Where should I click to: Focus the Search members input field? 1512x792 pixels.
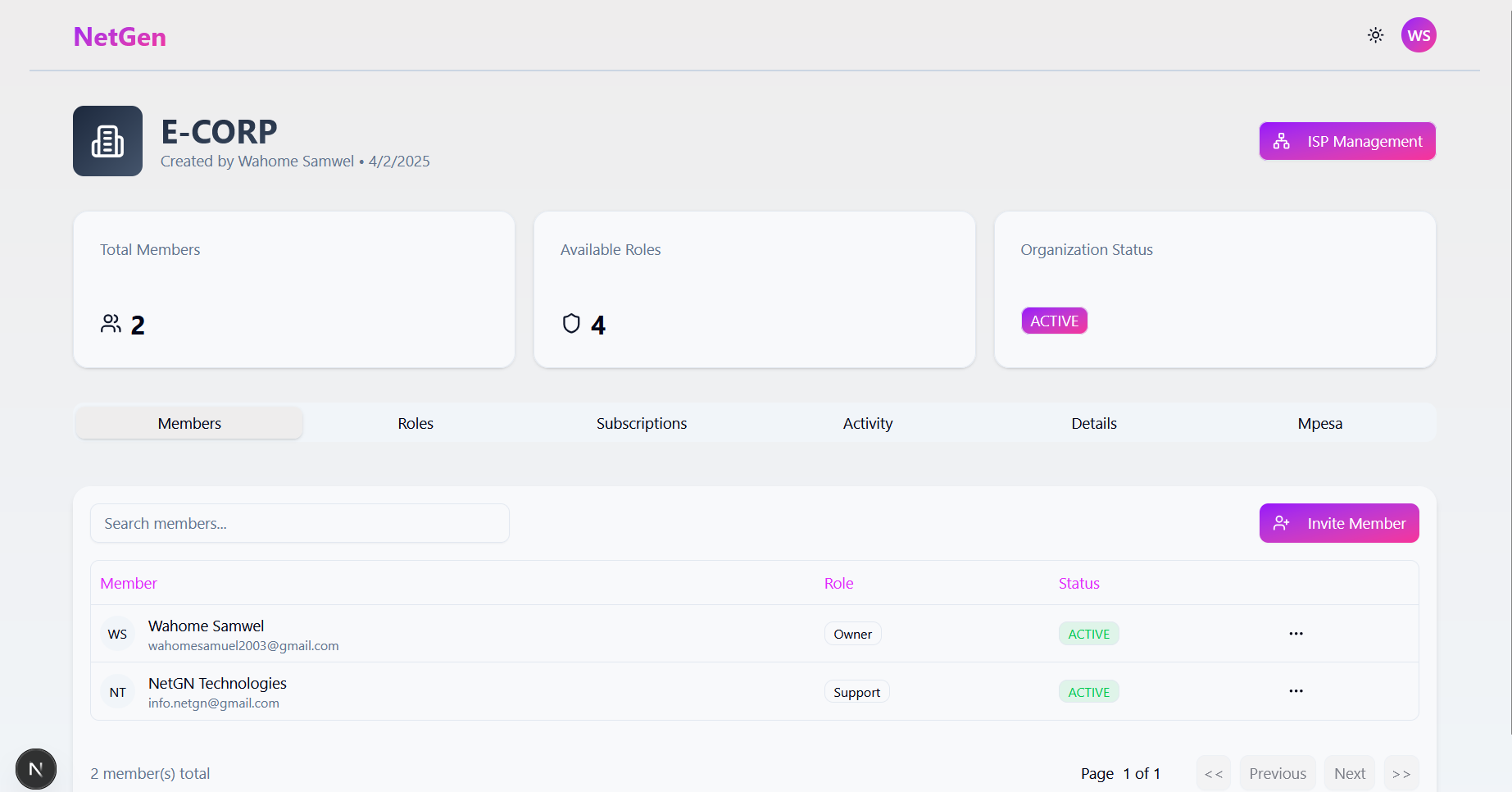300,523
